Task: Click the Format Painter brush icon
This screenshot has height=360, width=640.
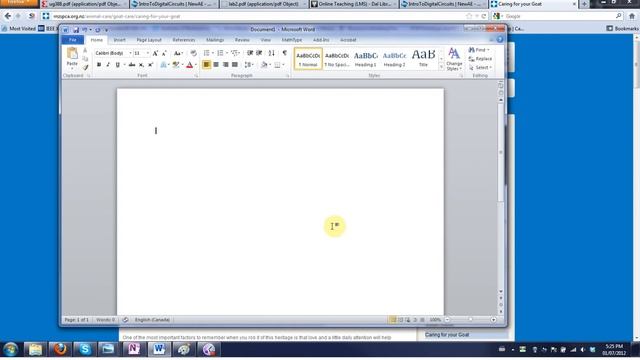Action: [85, 67]
